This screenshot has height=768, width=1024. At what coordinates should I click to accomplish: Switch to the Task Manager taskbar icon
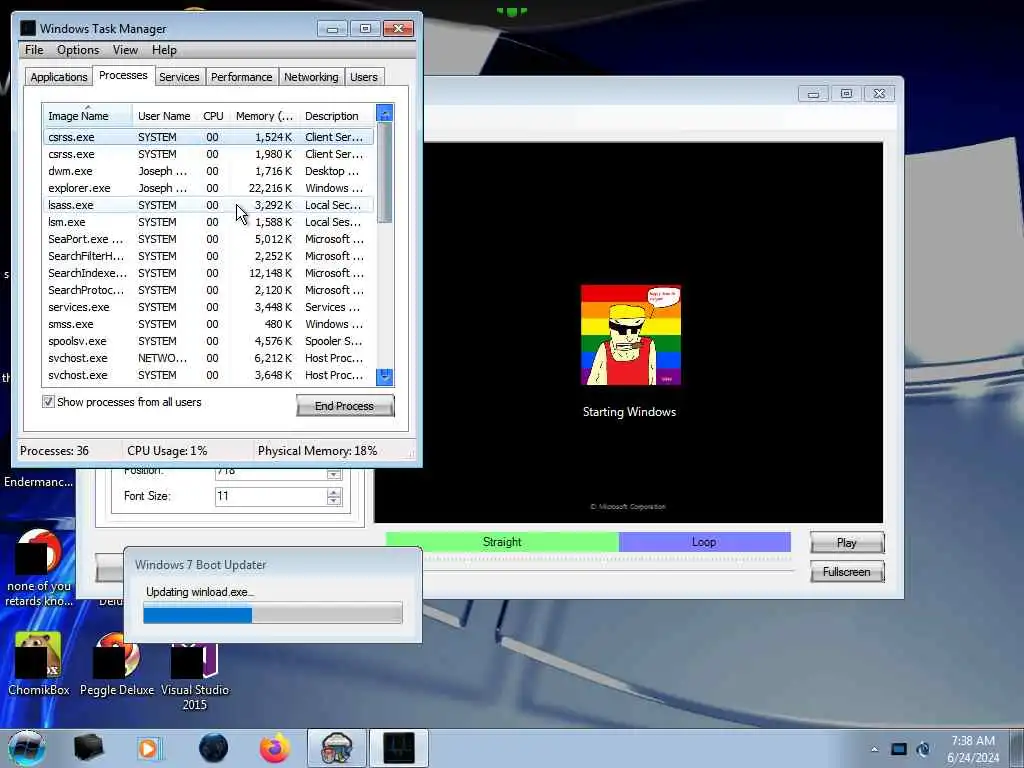click(x=399, y=748)
